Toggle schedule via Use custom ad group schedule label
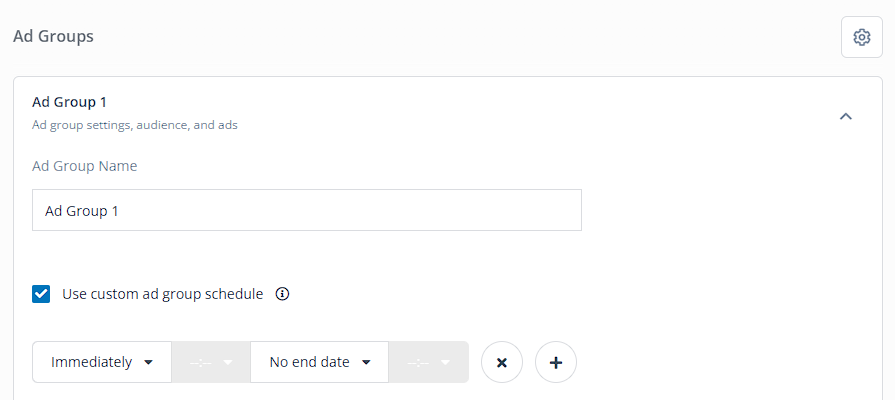 [163, 294]
